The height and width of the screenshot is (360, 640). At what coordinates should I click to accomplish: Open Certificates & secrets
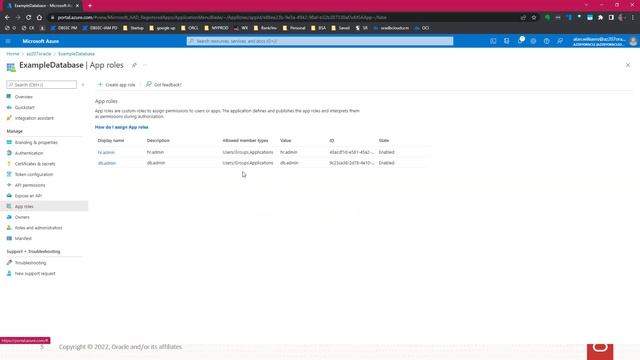pos(35,164)
